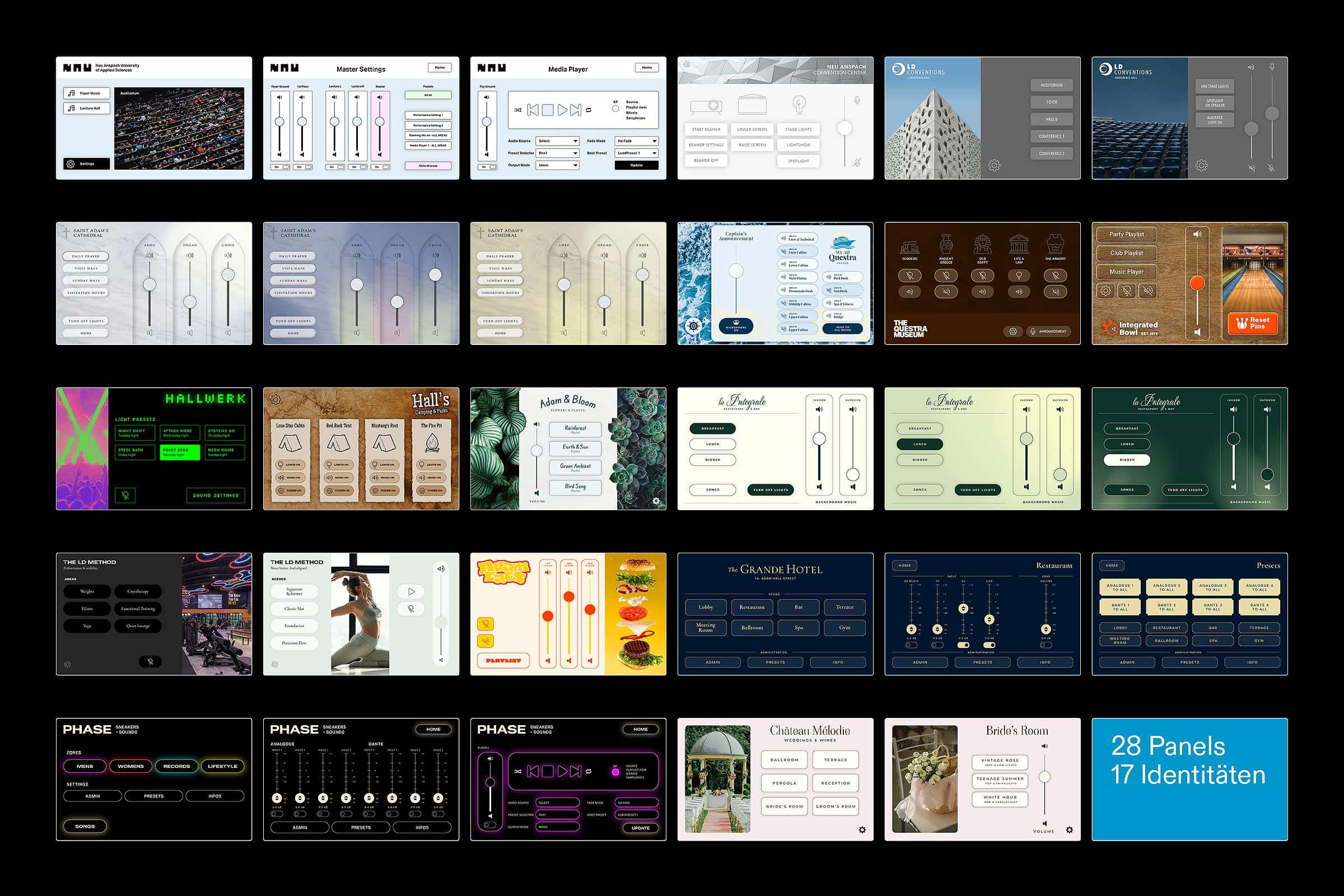Screen dimensions: 1344x896
Task: Open Boot Preset selector in PHASE media panel
Action: tap(637, 814)
